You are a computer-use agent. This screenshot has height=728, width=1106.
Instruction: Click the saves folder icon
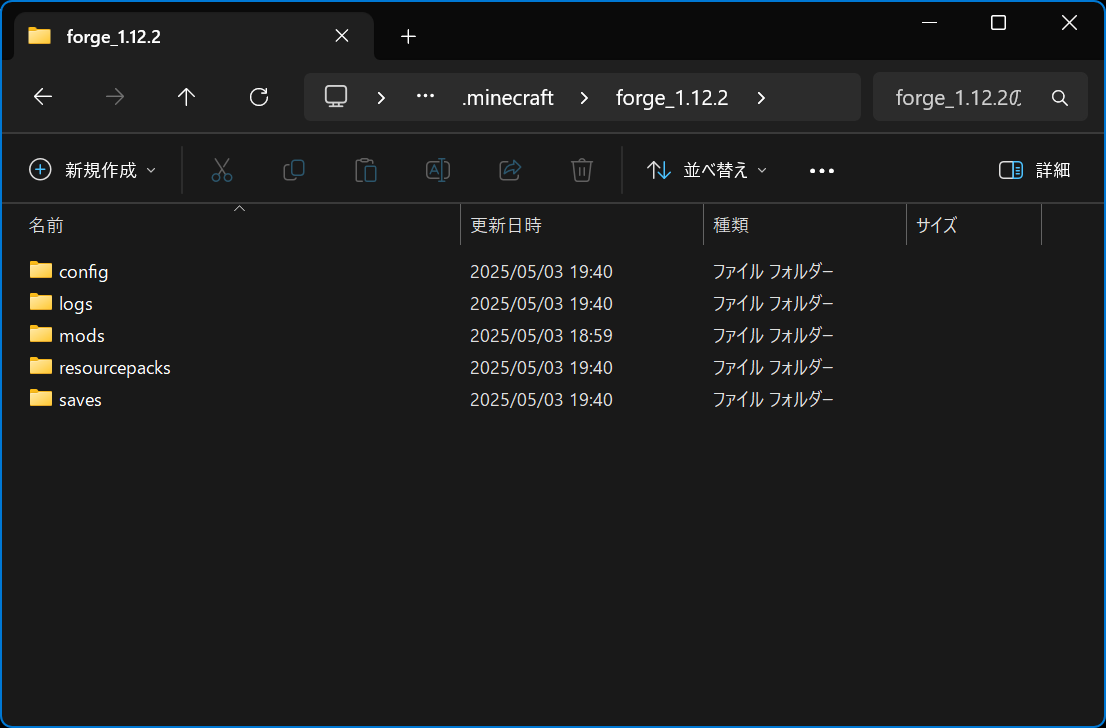(x=41, y=399)
